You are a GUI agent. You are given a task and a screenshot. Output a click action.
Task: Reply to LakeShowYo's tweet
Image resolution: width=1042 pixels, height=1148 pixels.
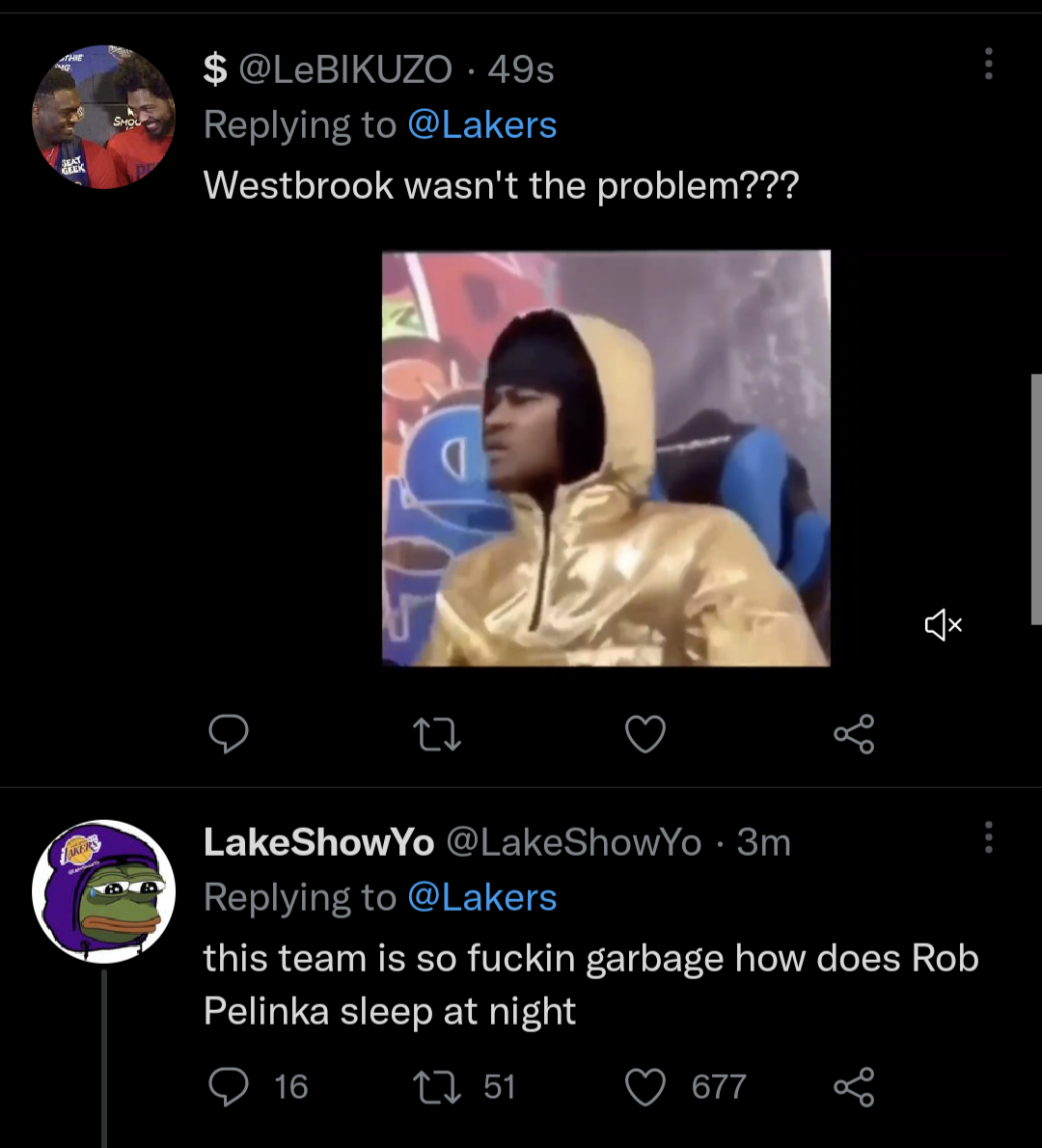229,1086
